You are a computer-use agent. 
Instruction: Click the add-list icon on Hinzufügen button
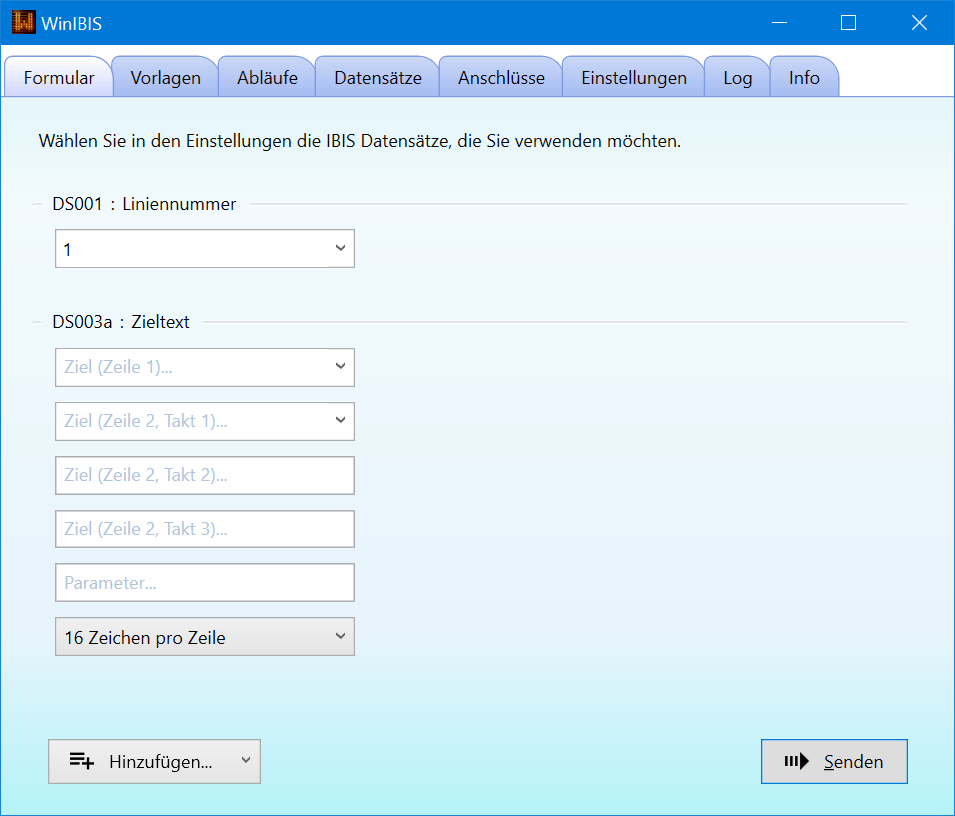click(x=82, y=761)
